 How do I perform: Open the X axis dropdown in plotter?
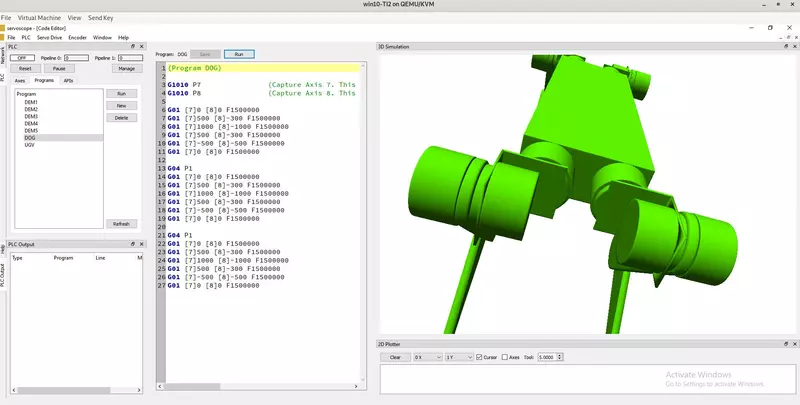[426, 357]
